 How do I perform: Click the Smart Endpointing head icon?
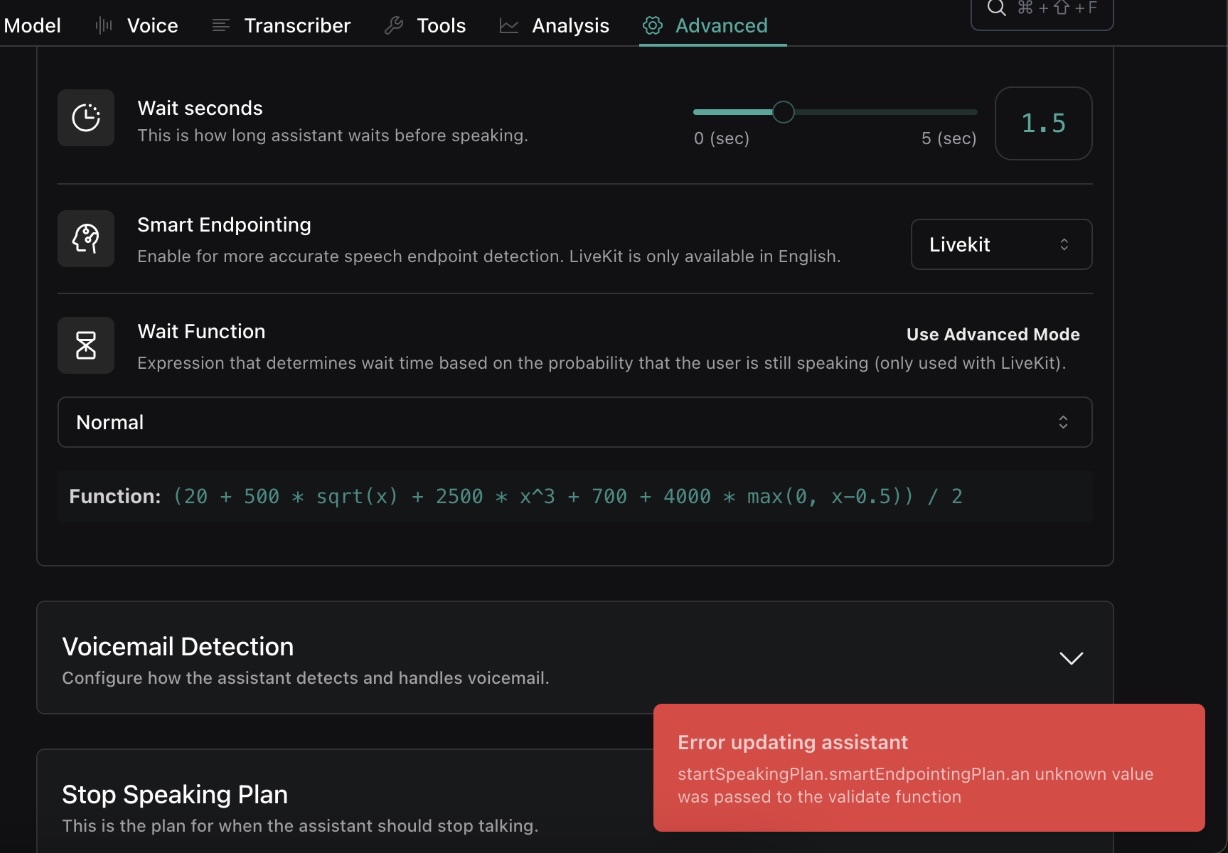[86, 238]
